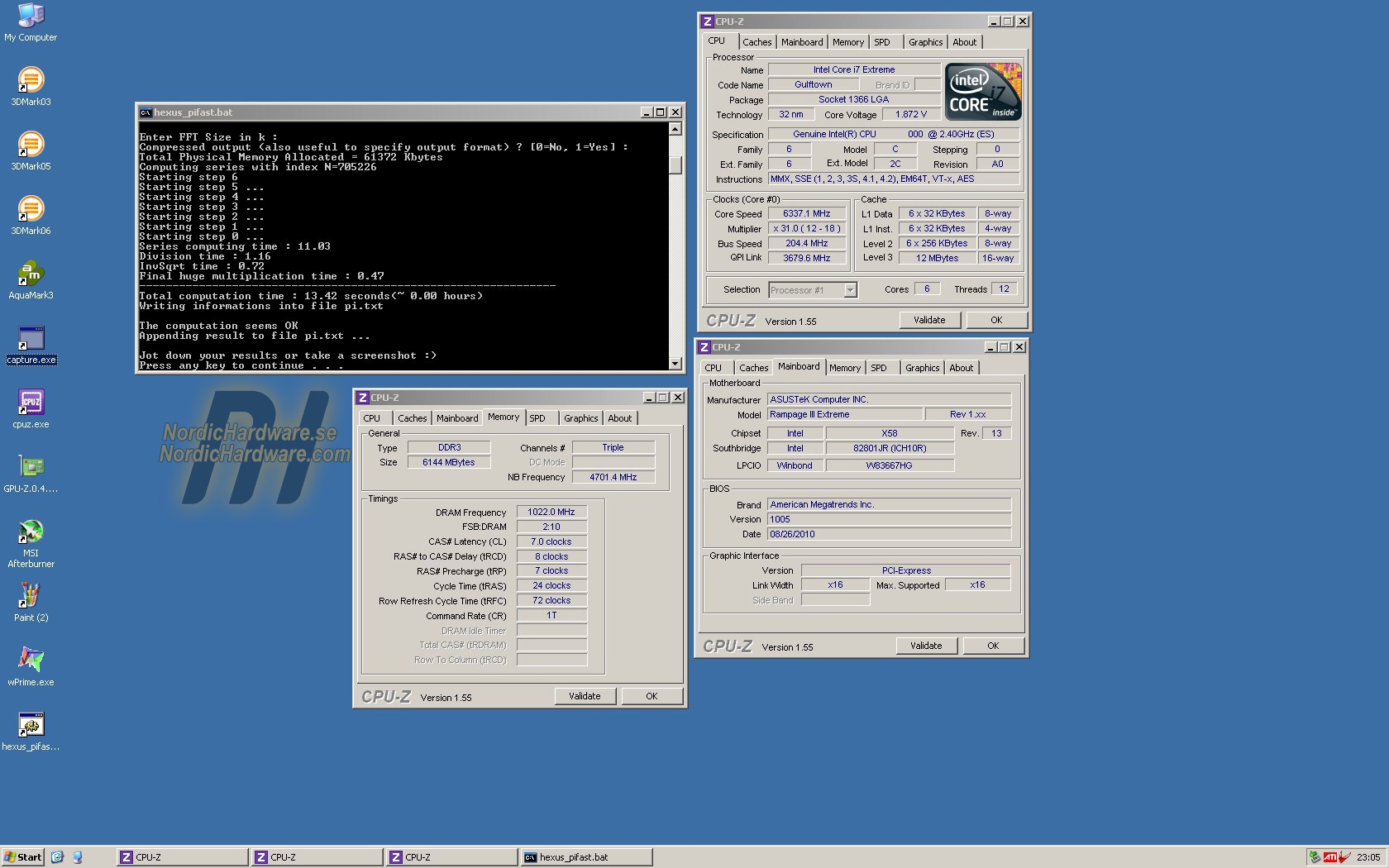Click the Intel Core i7 logo
The height and width of the screenshot is (868, 1389).
[x=983, y=92]
